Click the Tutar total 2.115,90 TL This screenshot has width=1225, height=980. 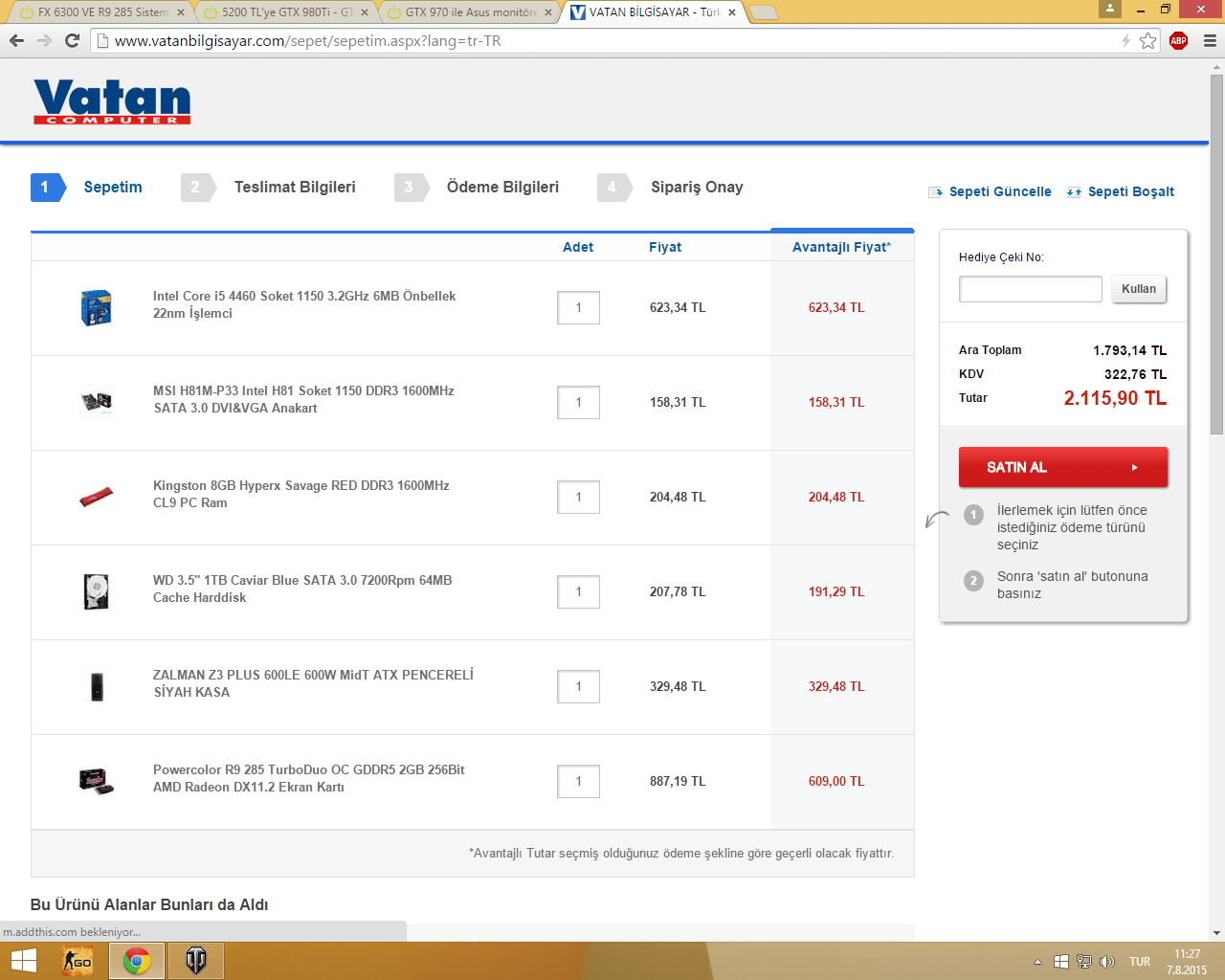[x=1115, y=398]
